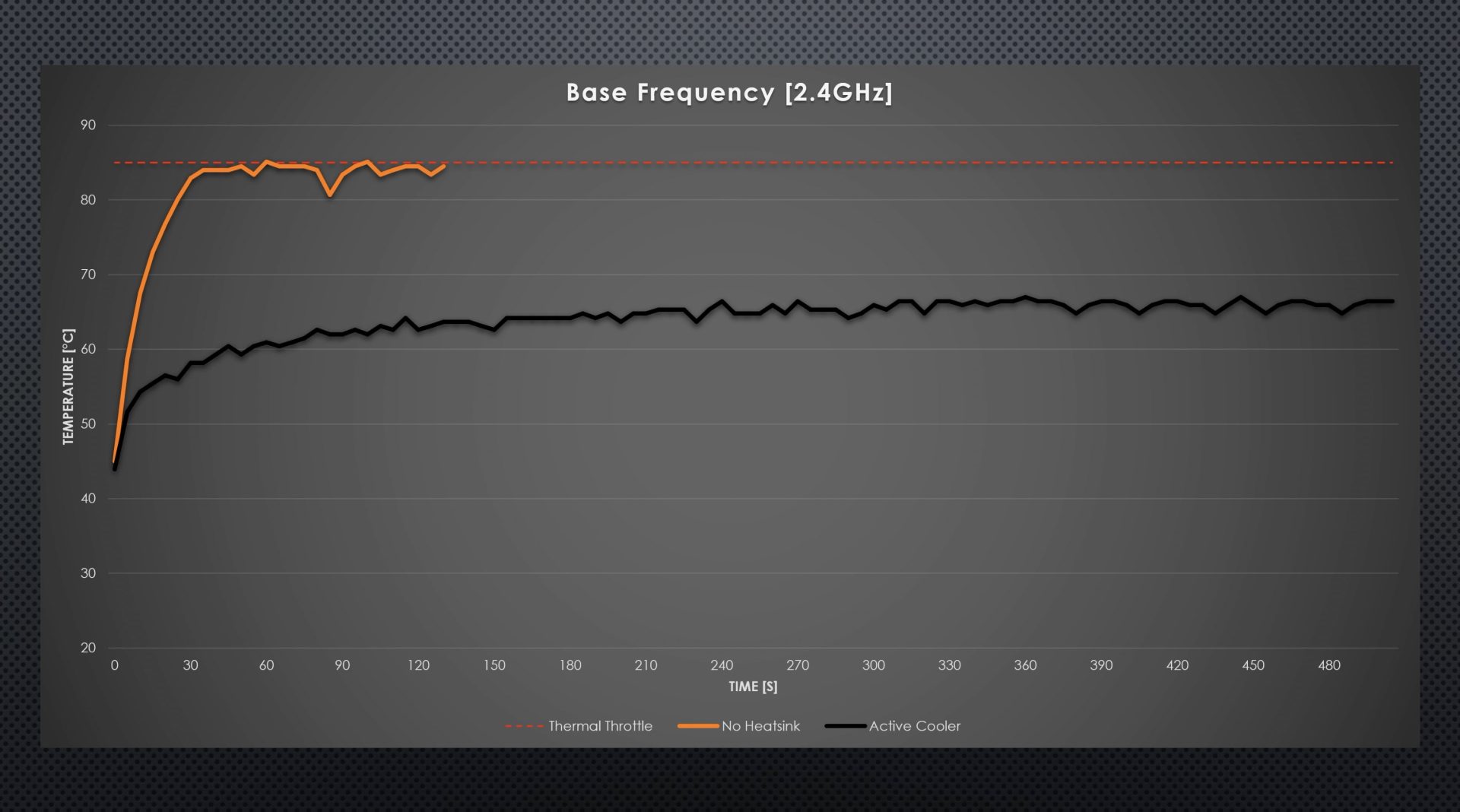
Task: Click the black line swatch in the legend
Action: point(846,726)
